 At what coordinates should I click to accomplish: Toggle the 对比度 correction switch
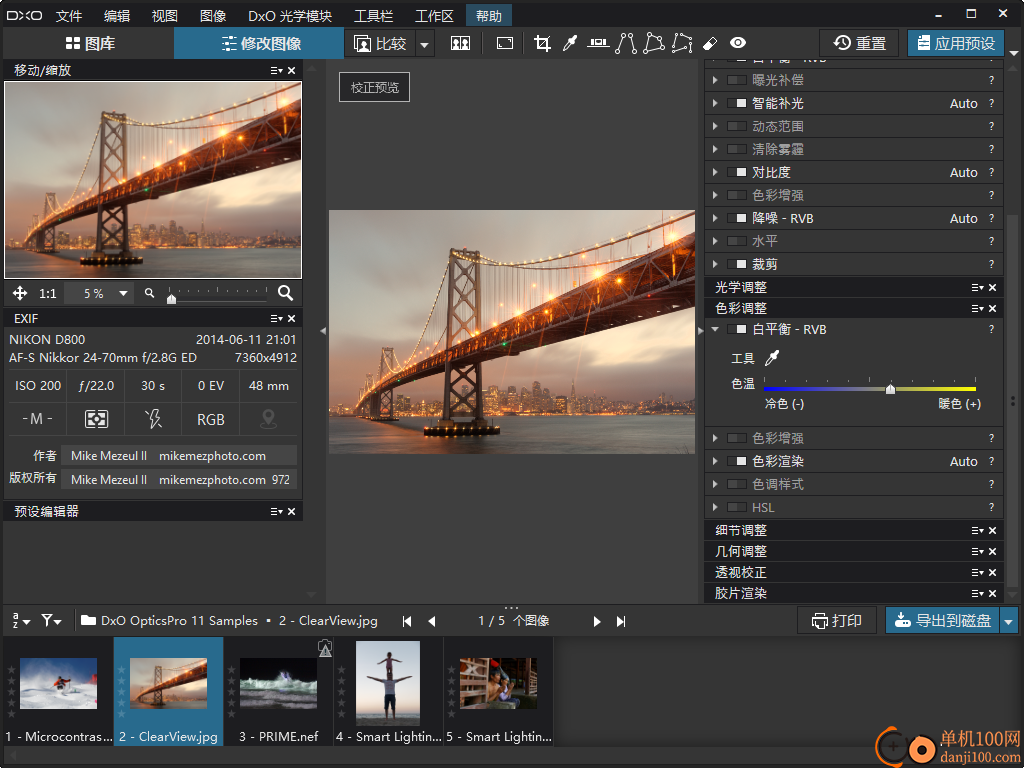(x=737, y=172)
